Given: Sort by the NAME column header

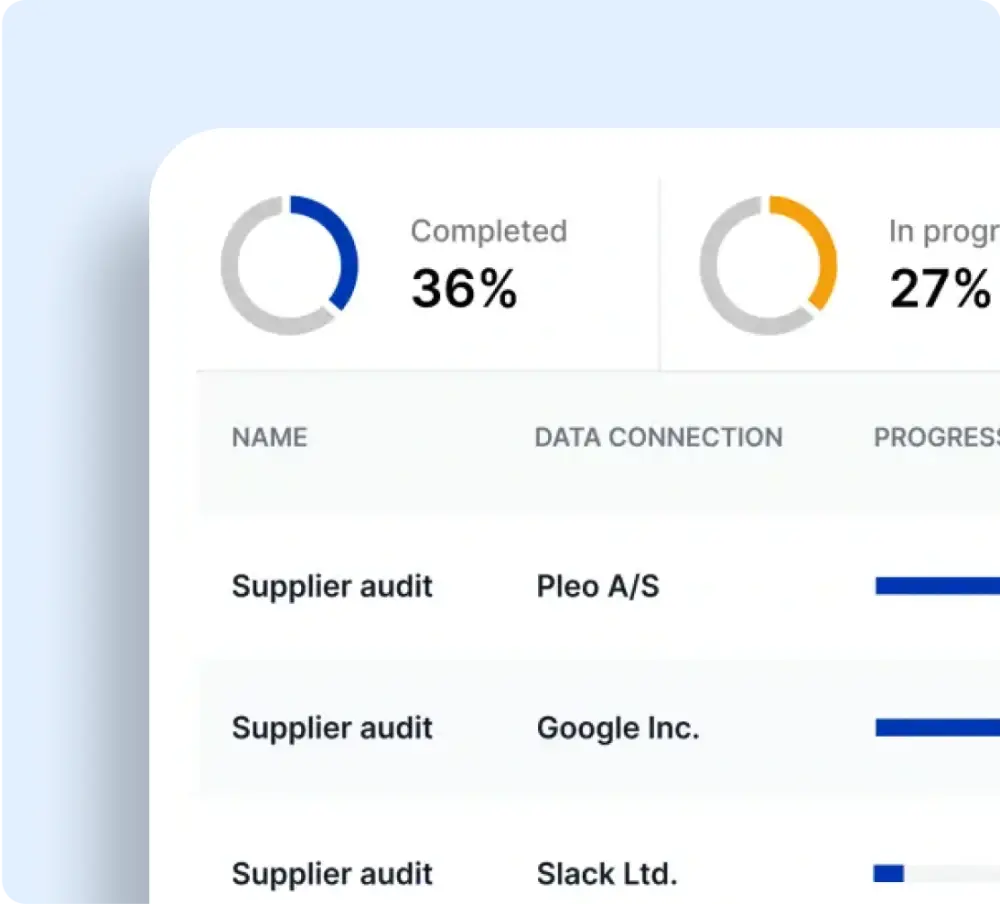Looking at the screenshot, I should (x=269, y=437).
